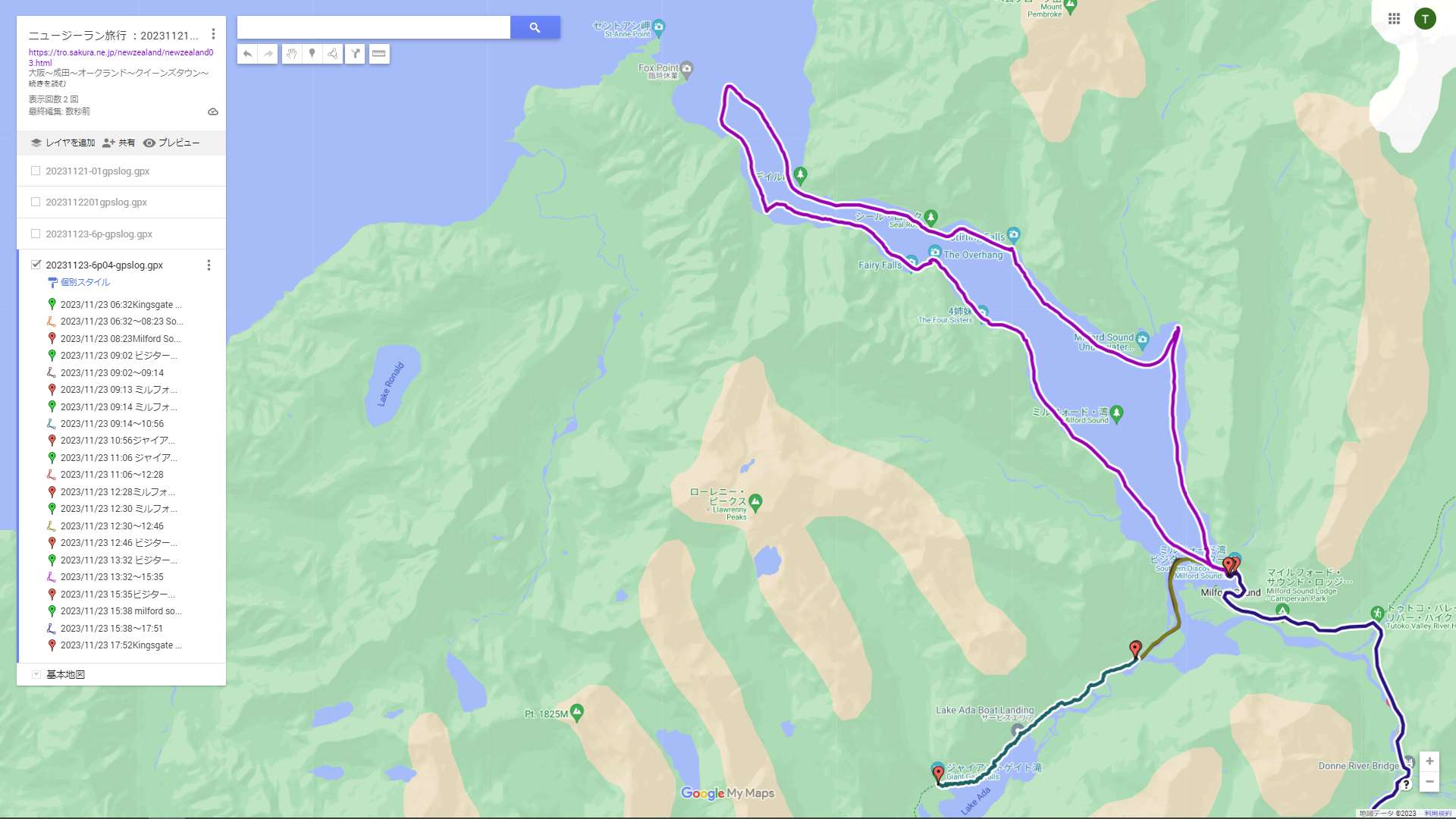Click the blue search button

pos(535,27)
